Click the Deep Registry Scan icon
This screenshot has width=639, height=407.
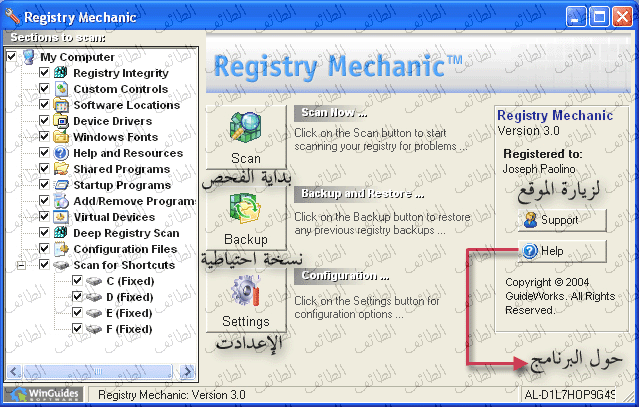[x=61, y=233]
